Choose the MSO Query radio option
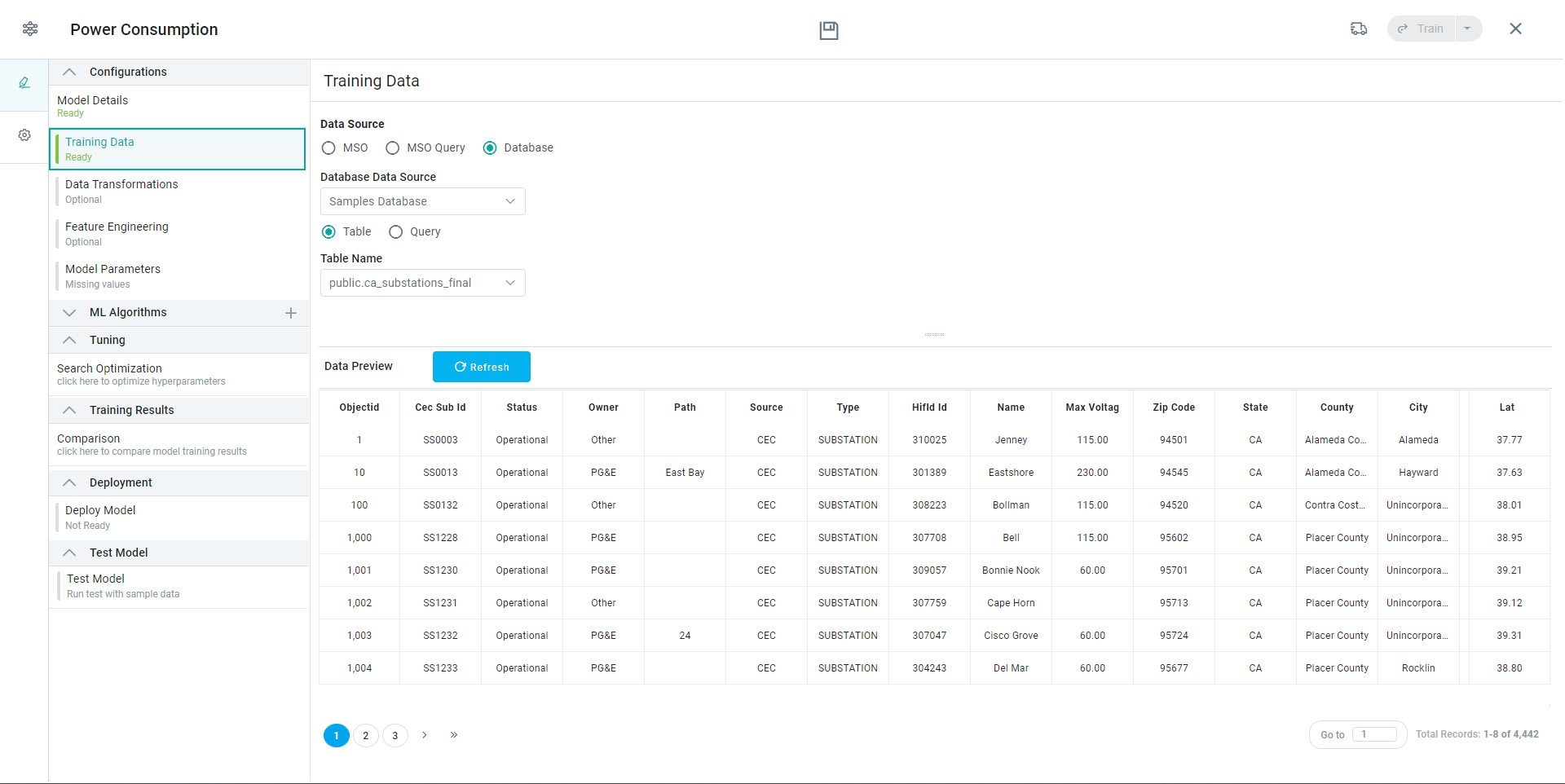Viewport: 1565px width, 784px height. pyautogui.click(x=393, y=148)
